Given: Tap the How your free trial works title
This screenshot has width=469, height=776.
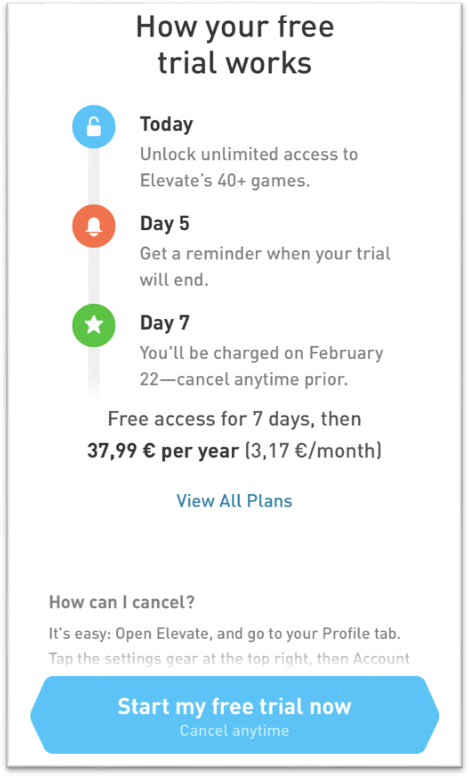Looking at the screenshot, I should (x=234, y=45).
